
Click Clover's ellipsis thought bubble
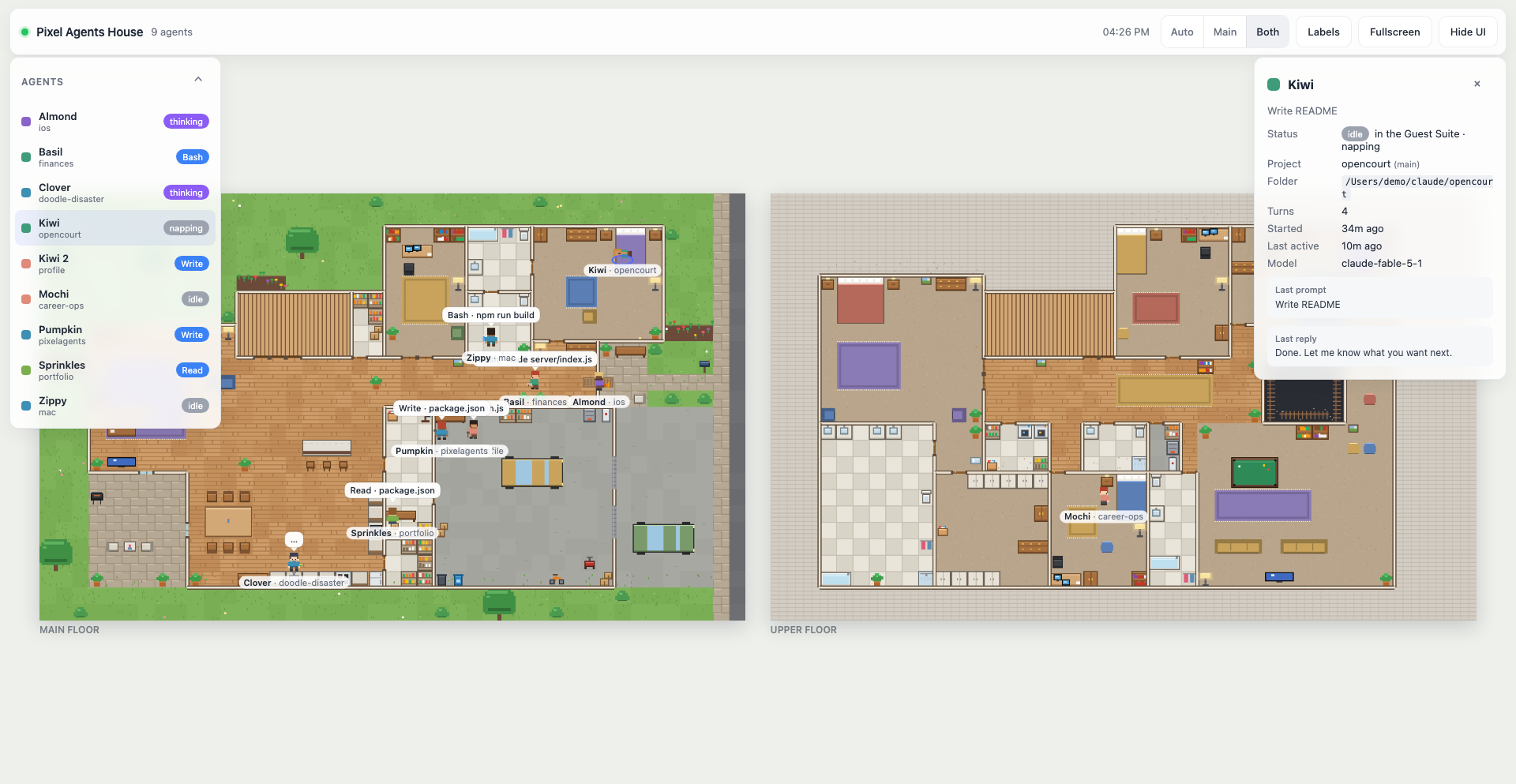294,540
